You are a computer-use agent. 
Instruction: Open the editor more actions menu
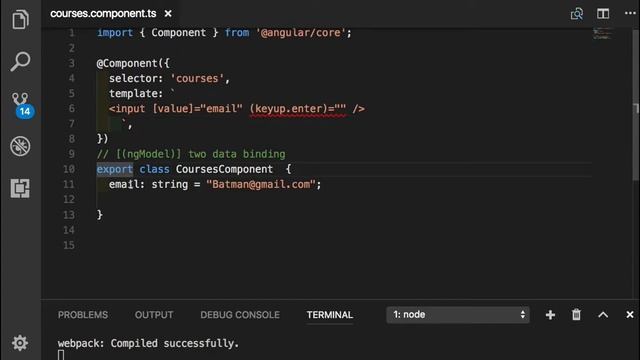630,13
